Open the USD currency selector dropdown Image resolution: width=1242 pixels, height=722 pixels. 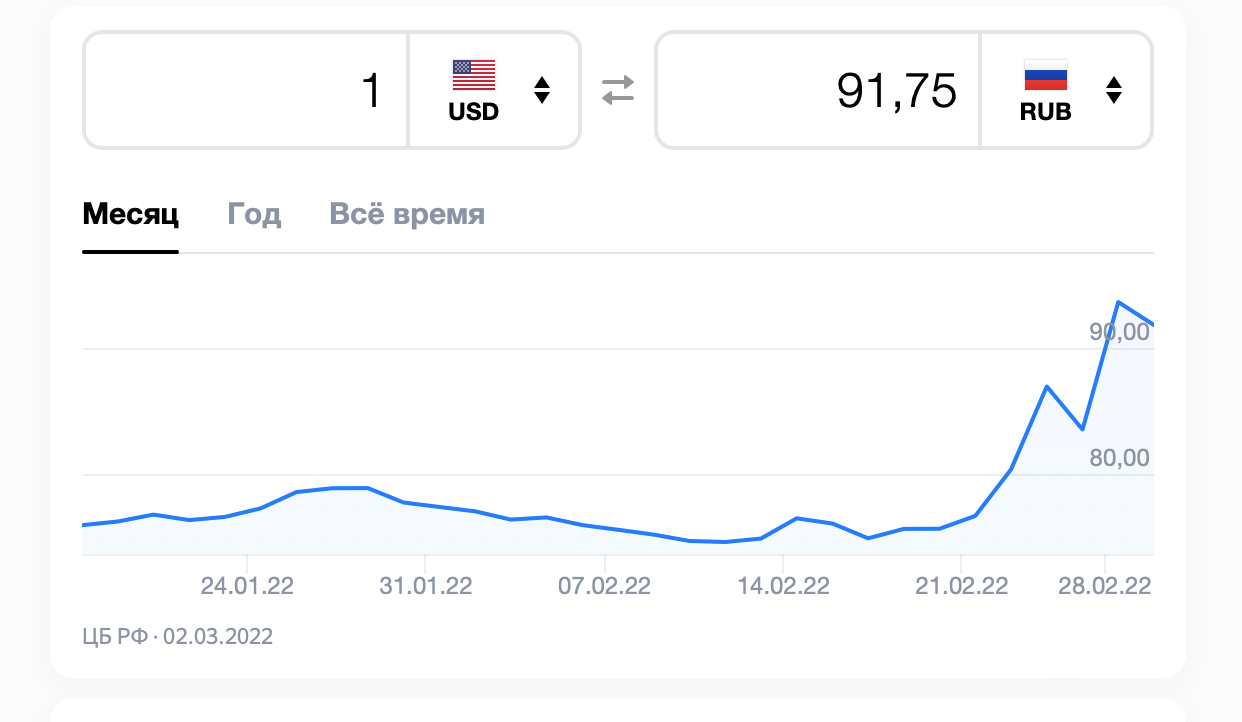pyautogui.click(x=493, y=89)
